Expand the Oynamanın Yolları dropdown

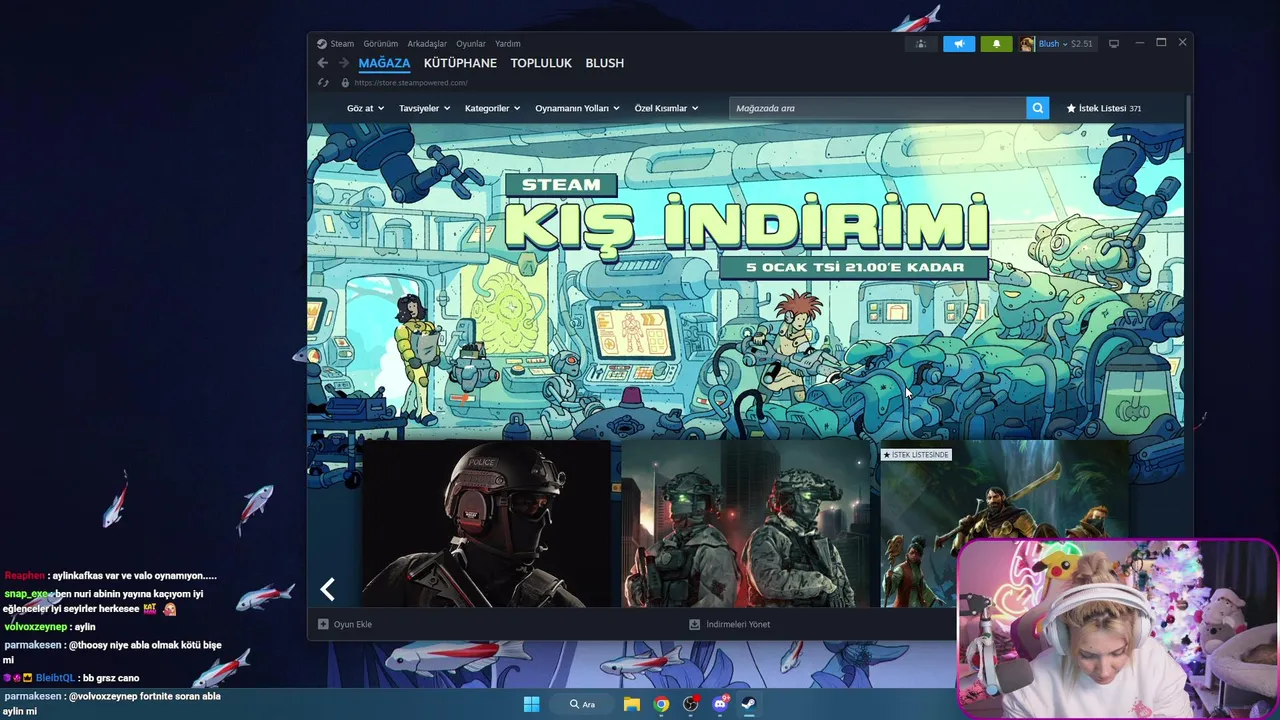[x=577, y=108]
